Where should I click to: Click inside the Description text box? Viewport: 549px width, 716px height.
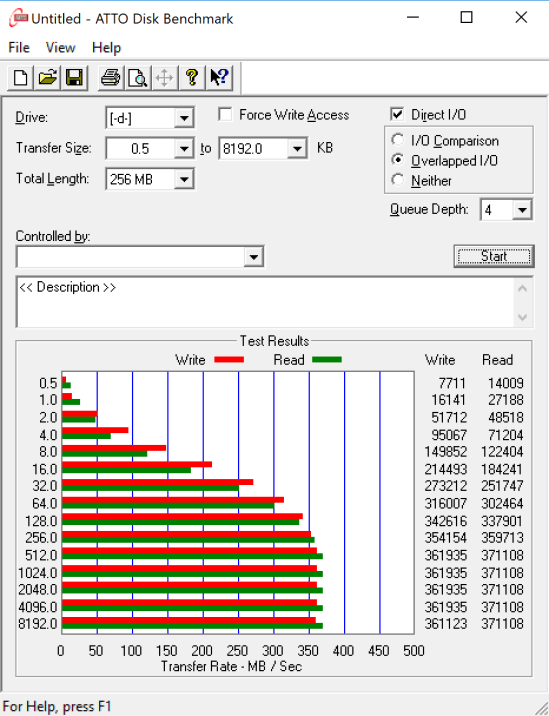point(266,302)
